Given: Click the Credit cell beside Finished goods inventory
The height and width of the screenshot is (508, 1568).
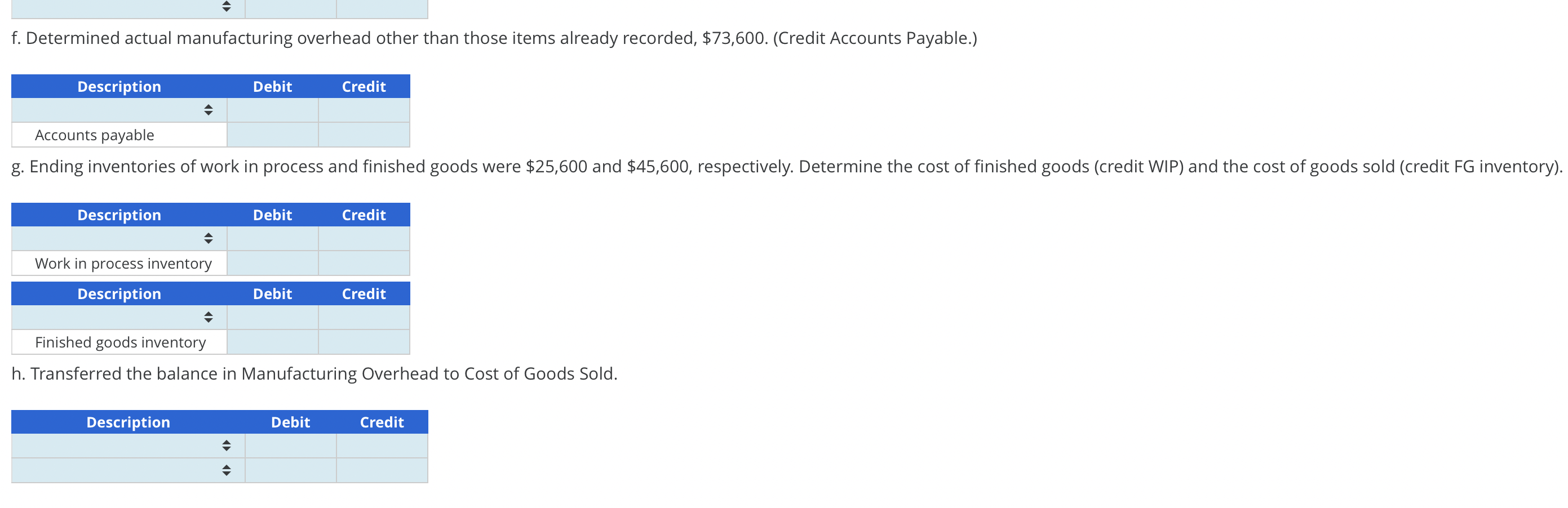Looking at the screenshot, I should tap(363, 341).
